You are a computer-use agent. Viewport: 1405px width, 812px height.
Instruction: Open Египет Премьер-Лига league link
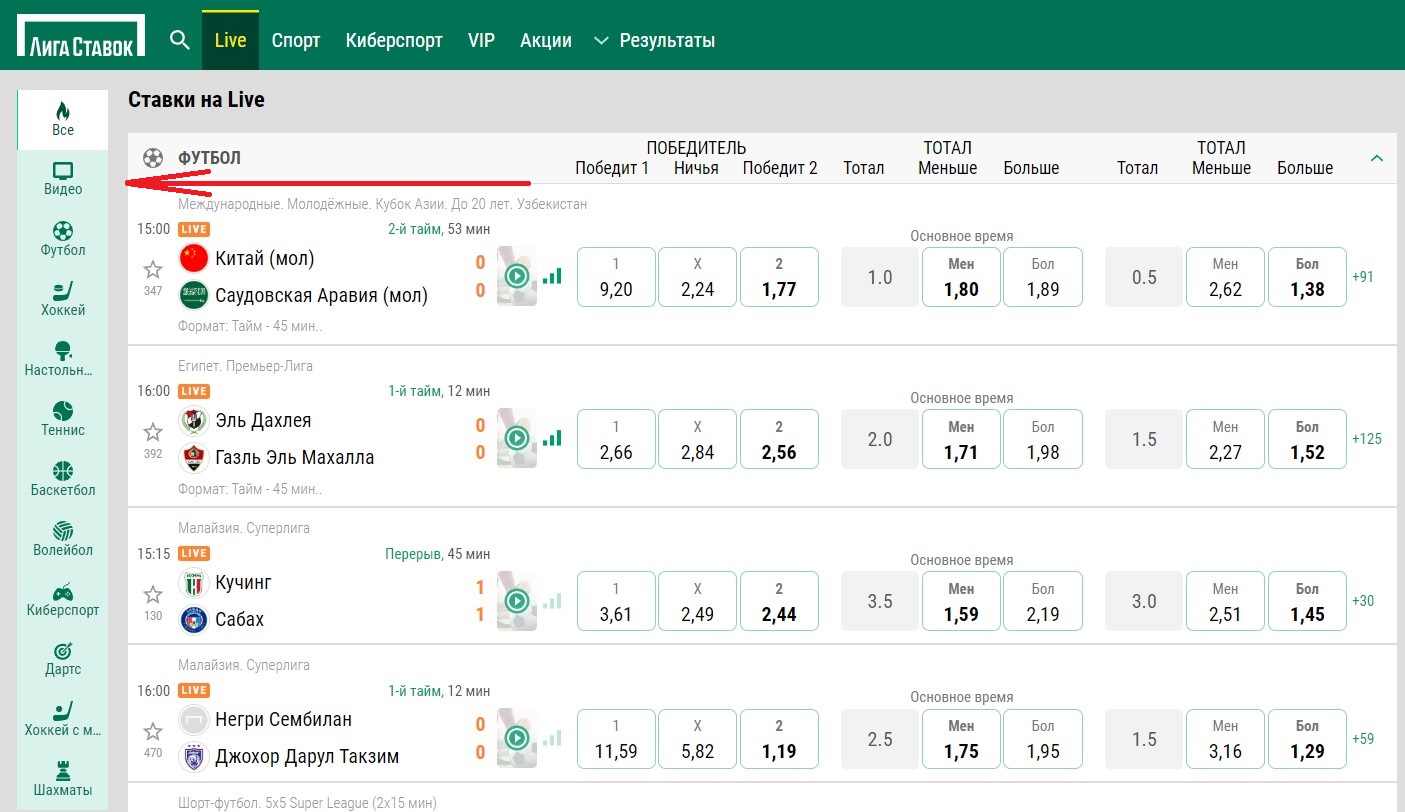pyautogui.click(x=245, y=366)
